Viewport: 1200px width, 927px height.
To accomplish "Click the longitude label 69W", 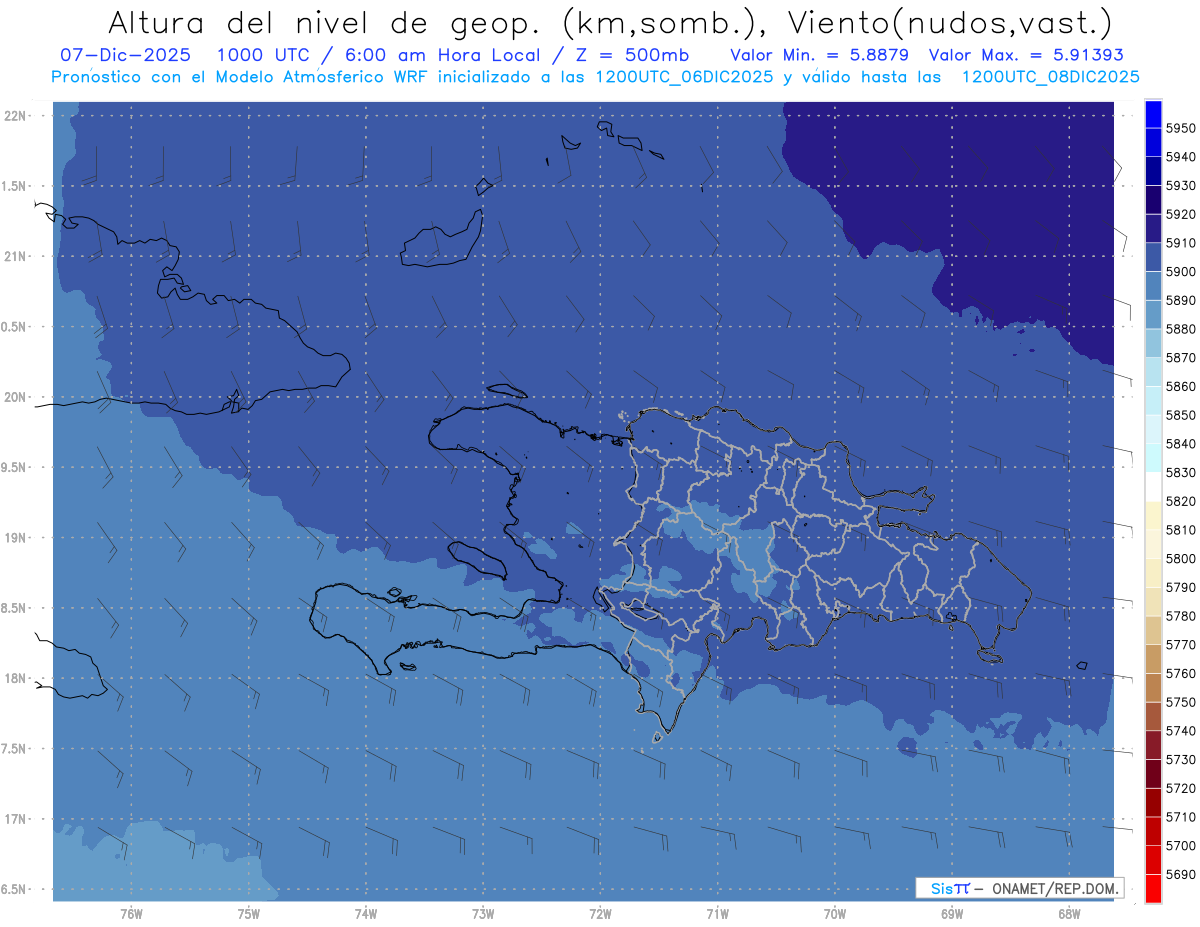I will pos(952,914).
